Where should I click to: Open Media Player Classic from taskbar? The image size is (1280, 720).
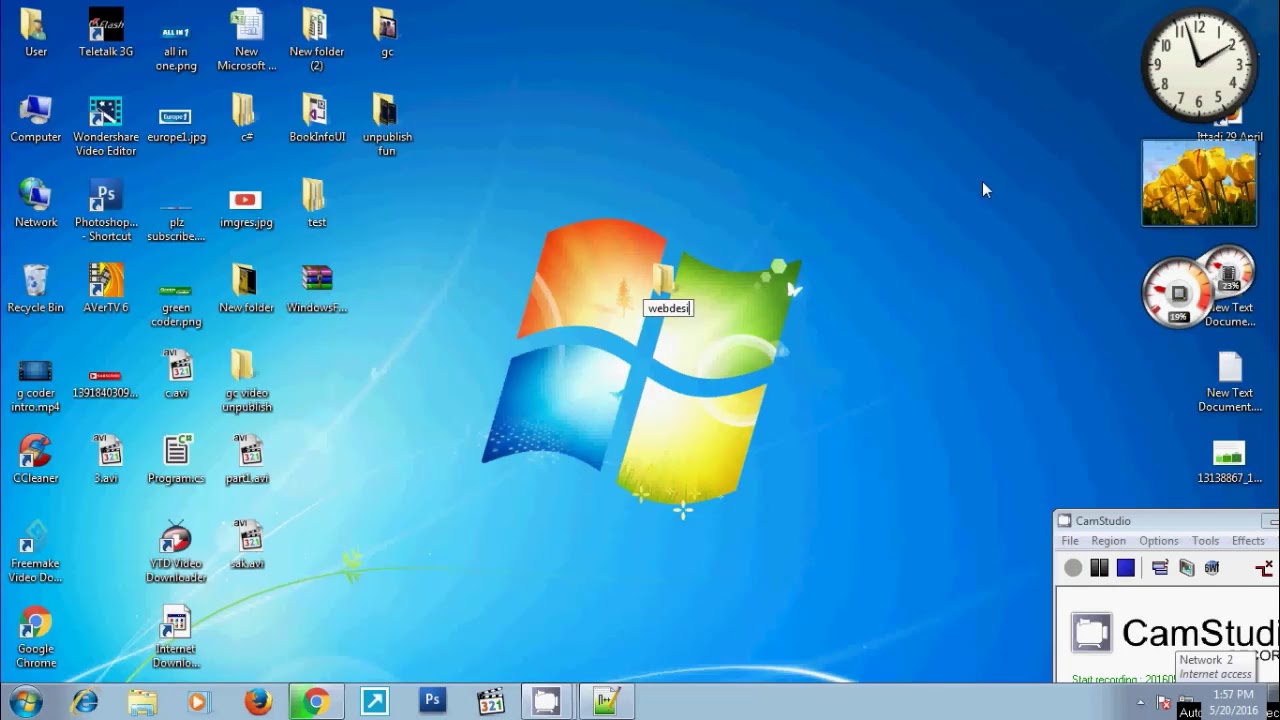[x=490, y=702]
